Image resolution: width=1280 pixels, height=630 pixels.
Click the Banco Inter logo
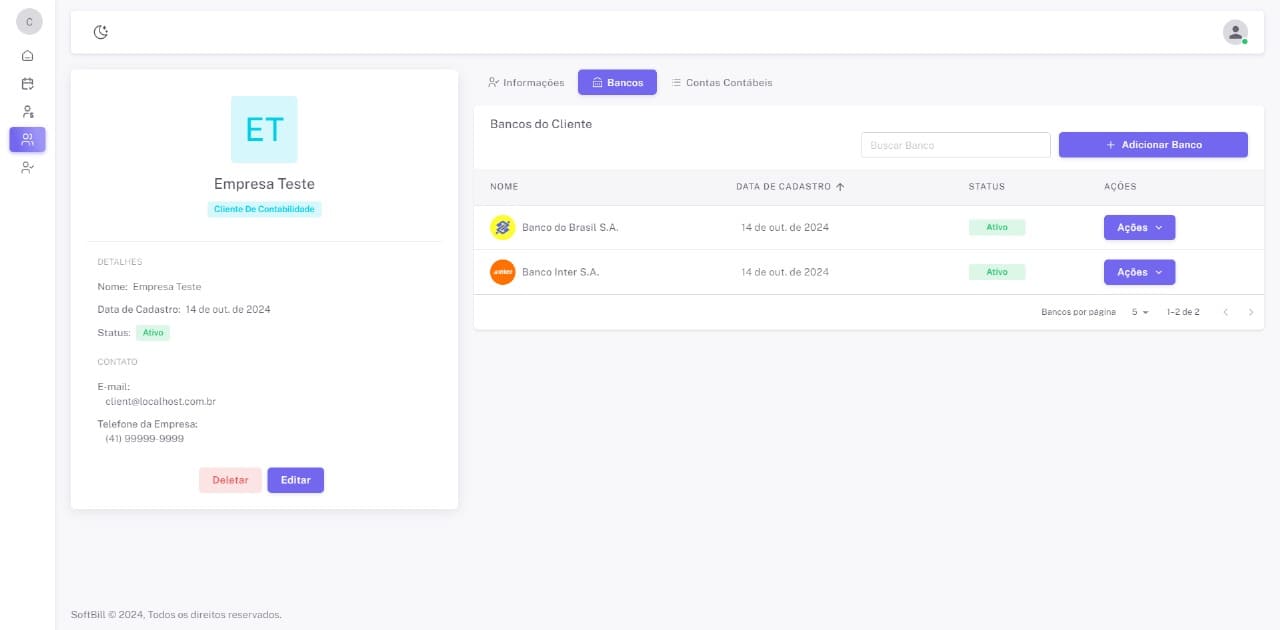pos(502,272)
